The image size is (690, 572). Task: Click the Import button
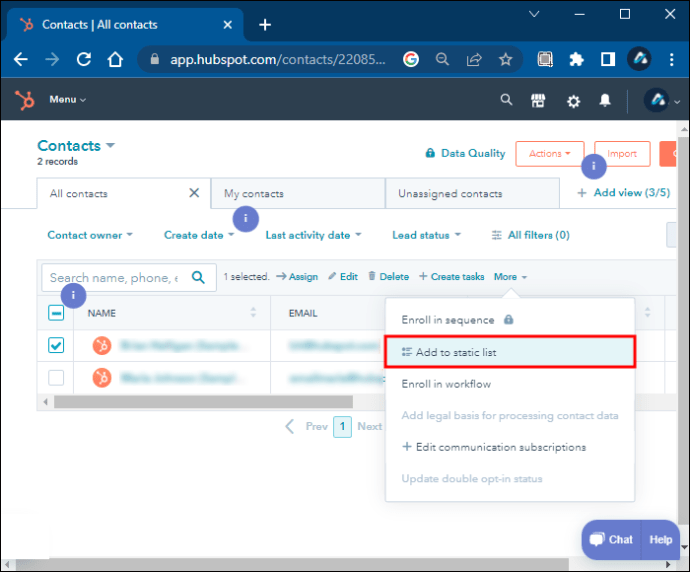point(622,154)
